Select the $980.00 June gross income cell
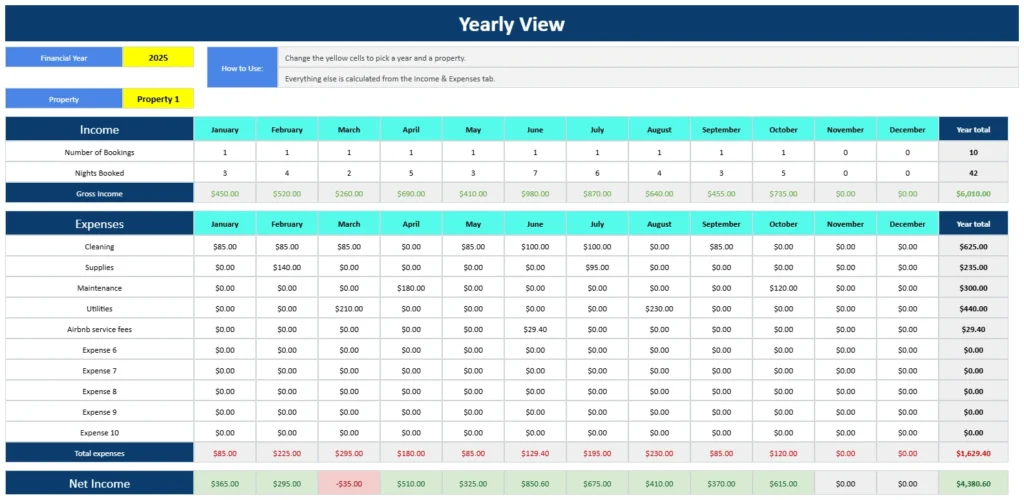Screen dimensions: 1024x500 click(535, 193)
